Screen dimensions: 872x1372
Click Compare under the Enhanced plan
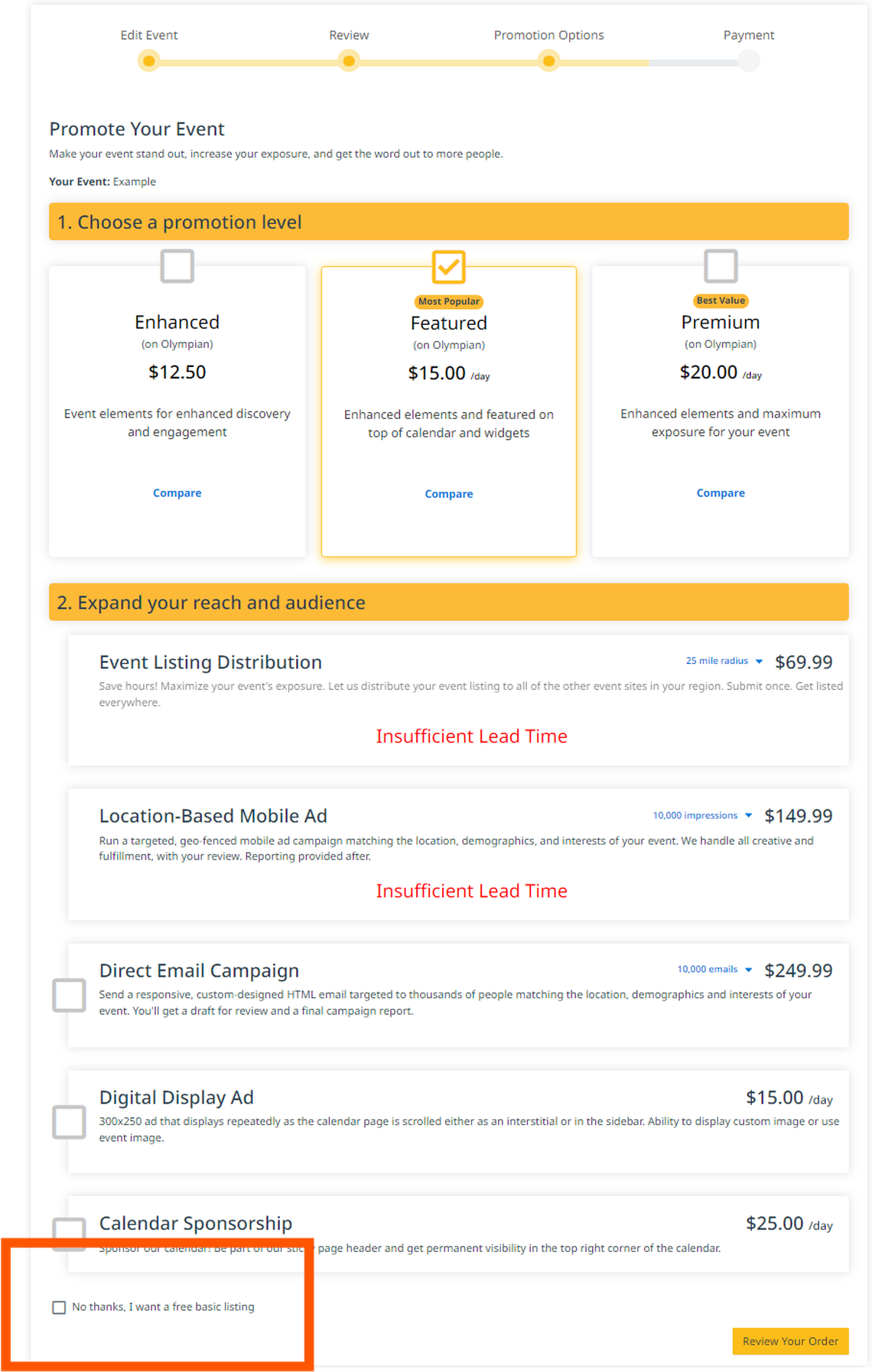[177, 493]
